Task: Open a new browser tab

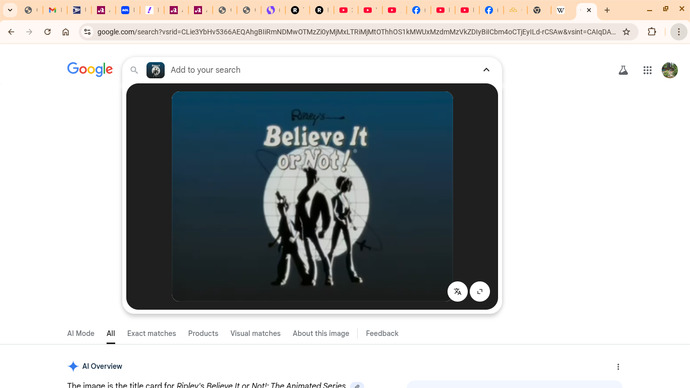Action: pyautogui.click(x=607, y=10)
